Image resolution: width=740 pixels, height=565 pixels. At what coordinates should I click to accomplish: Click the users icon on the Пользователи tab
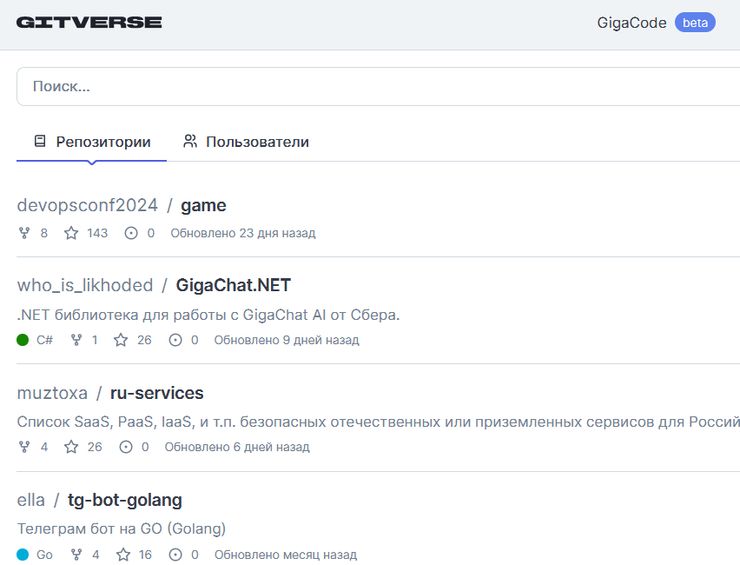(x=190, y=141)
